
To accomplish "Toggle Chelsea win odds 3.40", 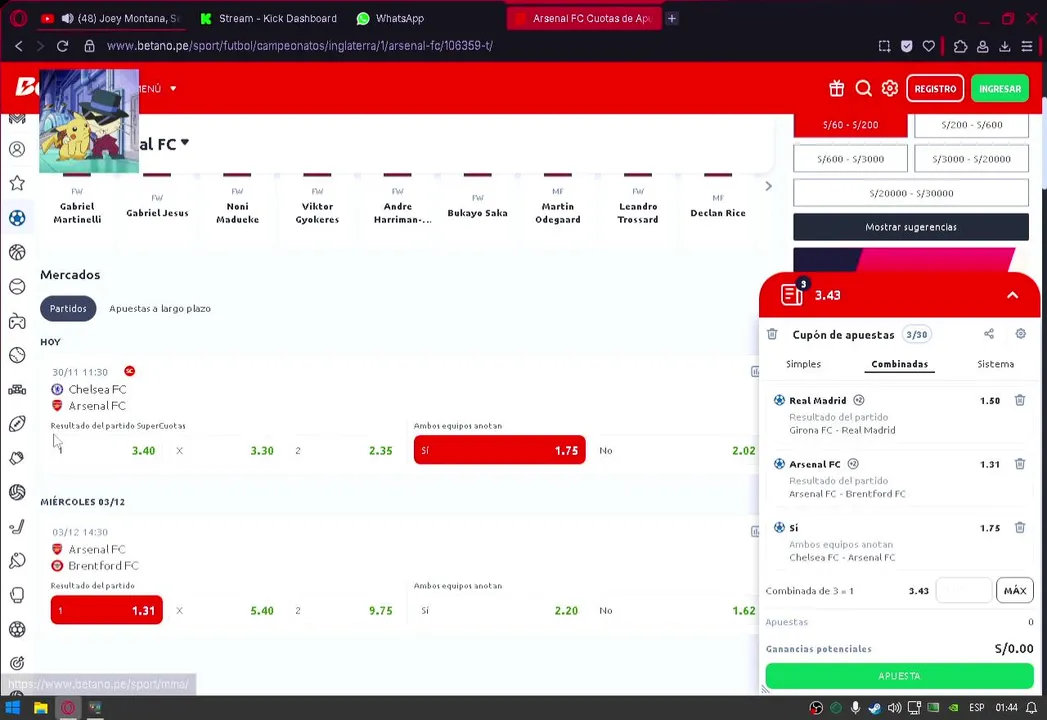I will 106,450.
